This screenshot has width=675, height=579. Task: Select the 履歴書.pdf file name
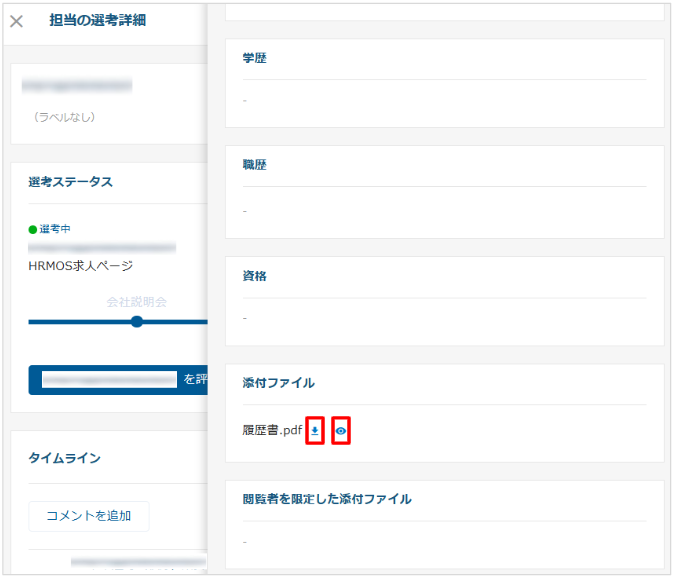[272, 431]
